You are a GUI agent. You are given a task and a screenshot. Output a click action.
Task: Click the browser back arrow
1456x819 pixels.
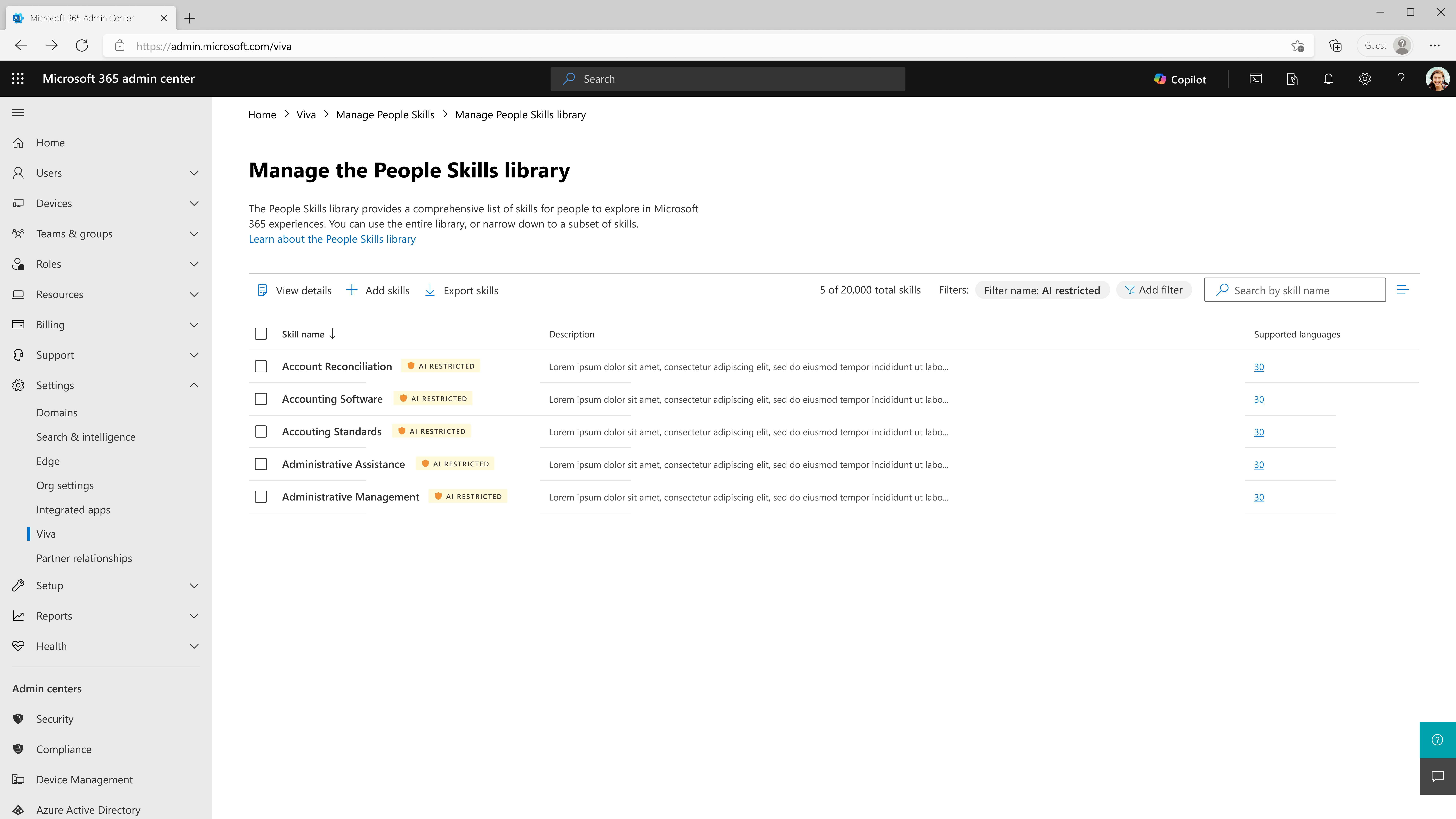click(x=21, y=46)
